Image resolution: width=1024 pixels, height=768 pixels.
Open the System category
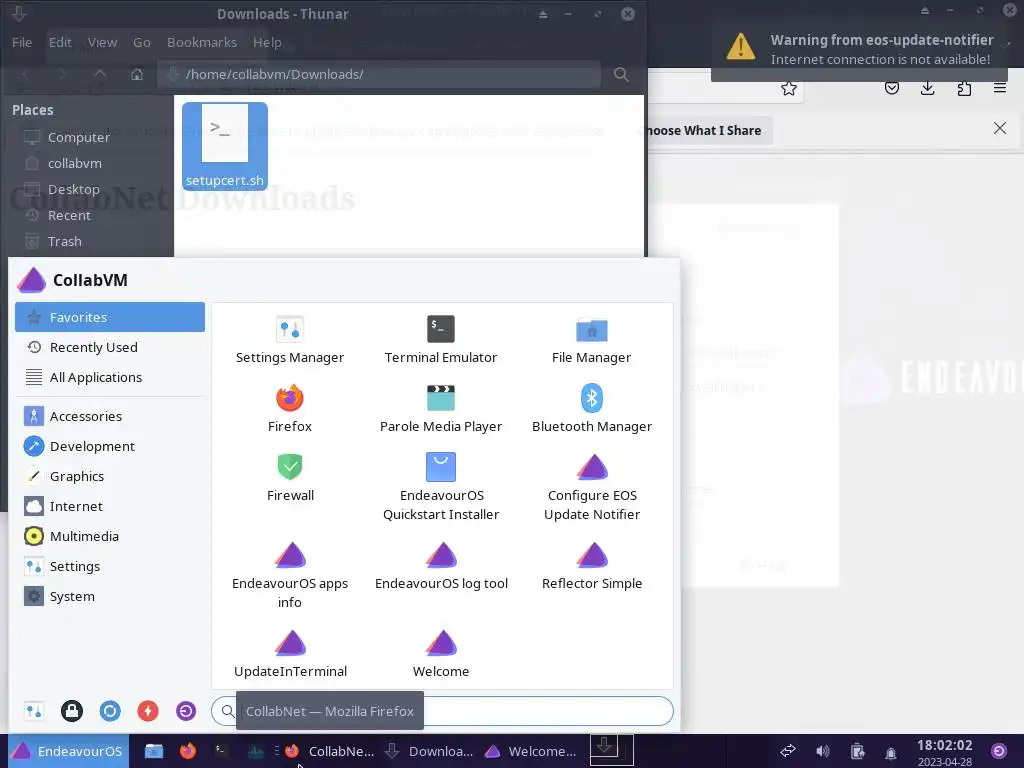[x=110, y=596]
